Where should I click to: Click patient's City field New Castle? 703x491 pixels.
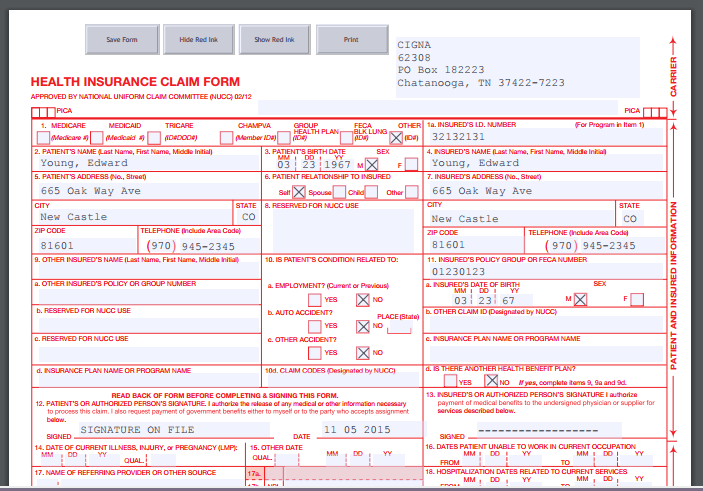(133, 217)
